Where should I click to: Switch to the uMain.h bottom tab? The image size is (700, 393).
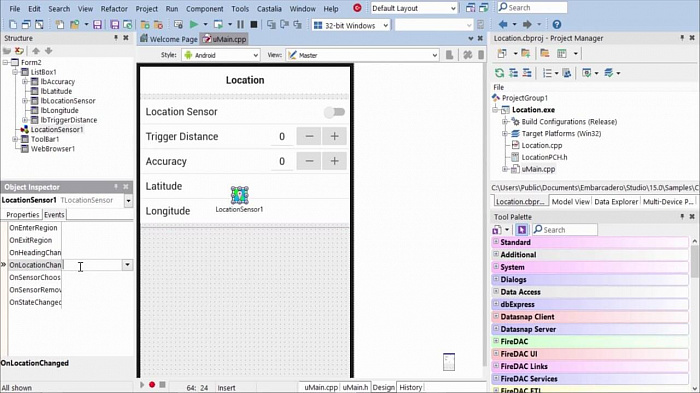tap(355, 387)
